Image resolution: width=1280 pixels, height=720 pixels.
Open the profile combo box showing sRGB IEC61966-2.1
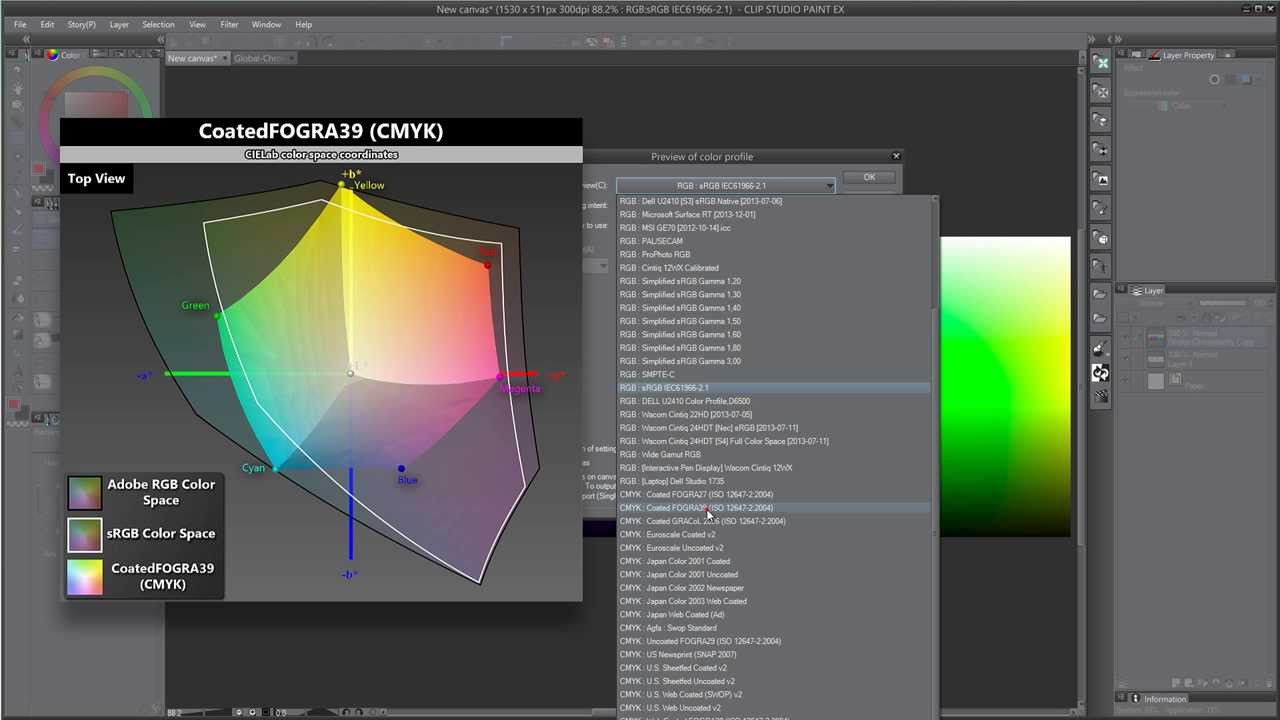click(x=725, y=186)
